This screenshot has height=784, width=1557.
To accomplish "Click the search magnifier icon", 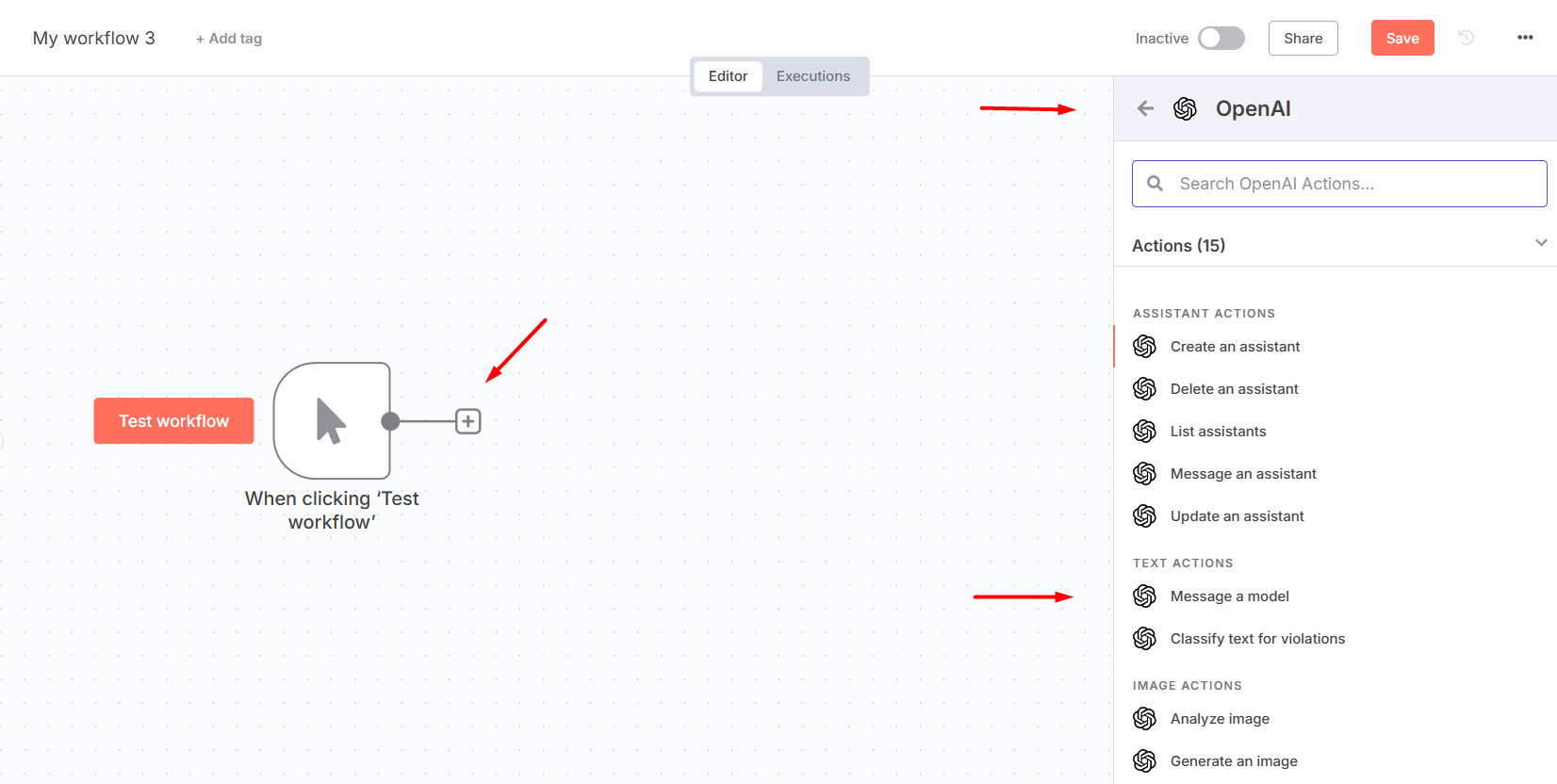I will (x=1155, y=184).
